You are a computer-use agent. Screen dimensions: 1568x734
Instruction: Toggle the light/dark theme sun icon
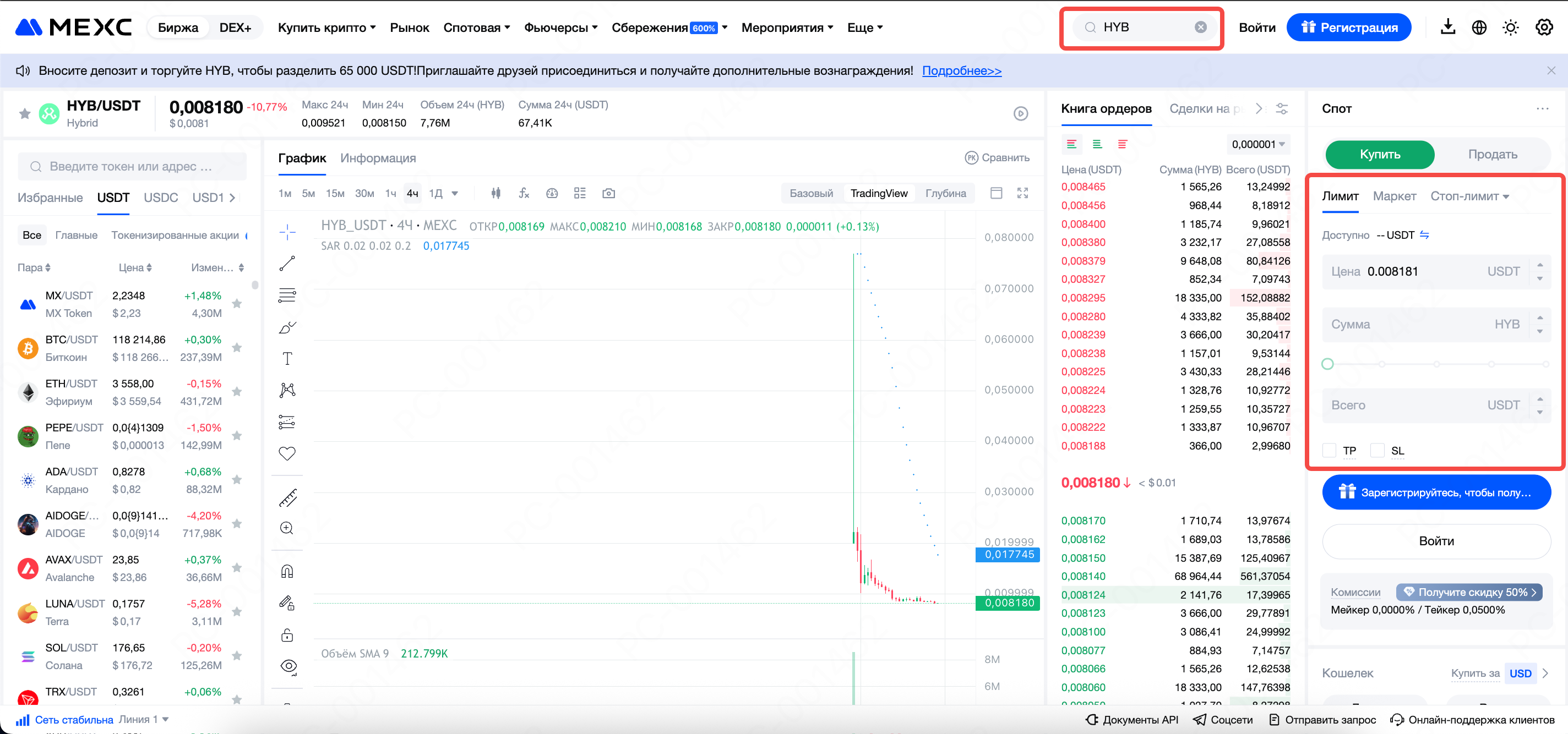pyautogui.click(x=1511, y=28)
